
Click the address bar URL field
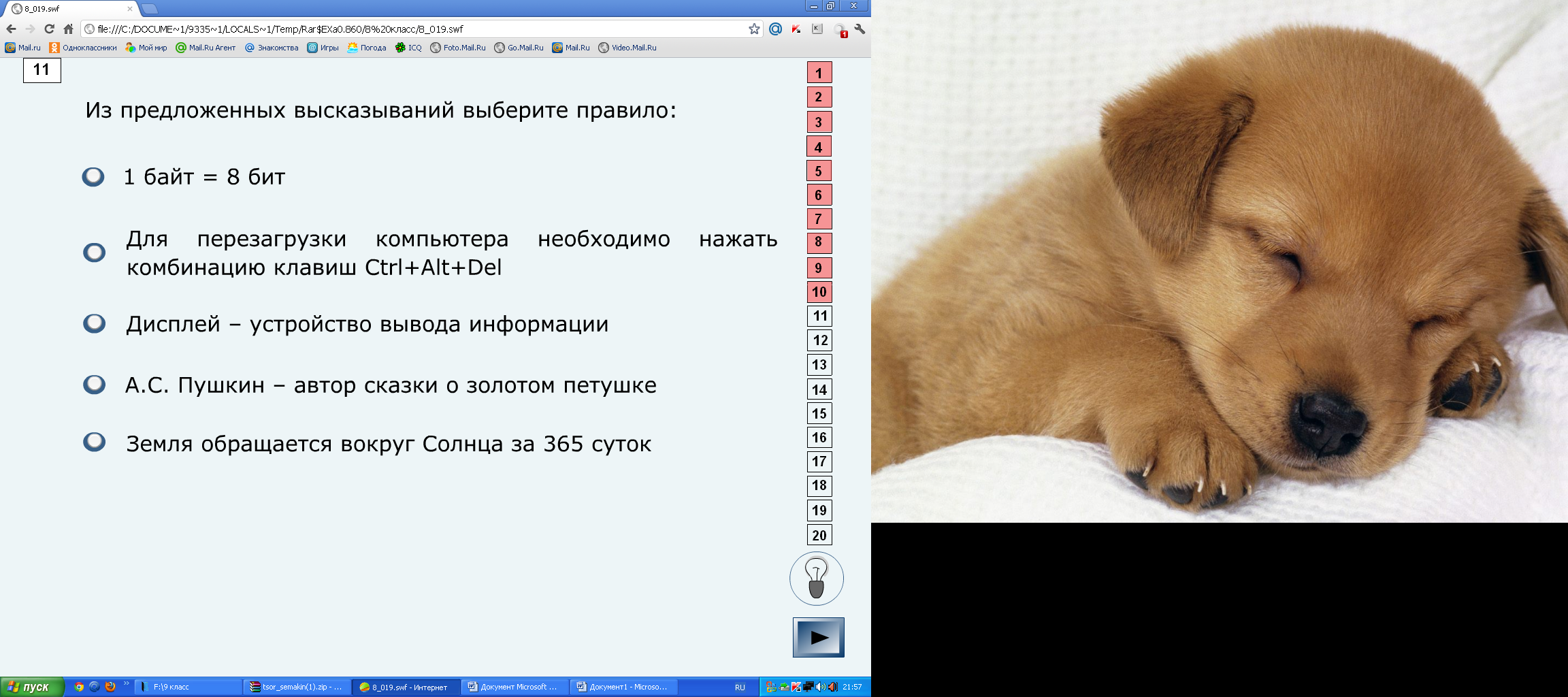coord(408,29)
